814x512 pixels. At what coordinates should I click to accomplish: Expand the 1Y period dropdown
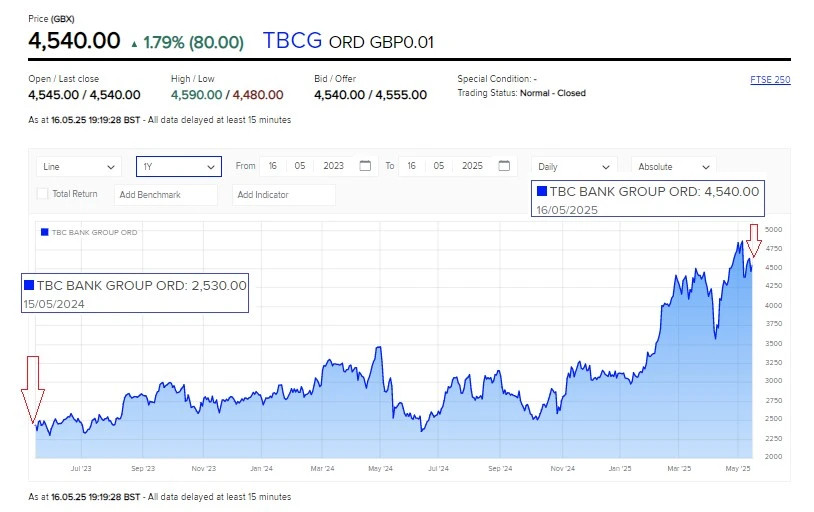pyautogui.click(x=179, y=167)
